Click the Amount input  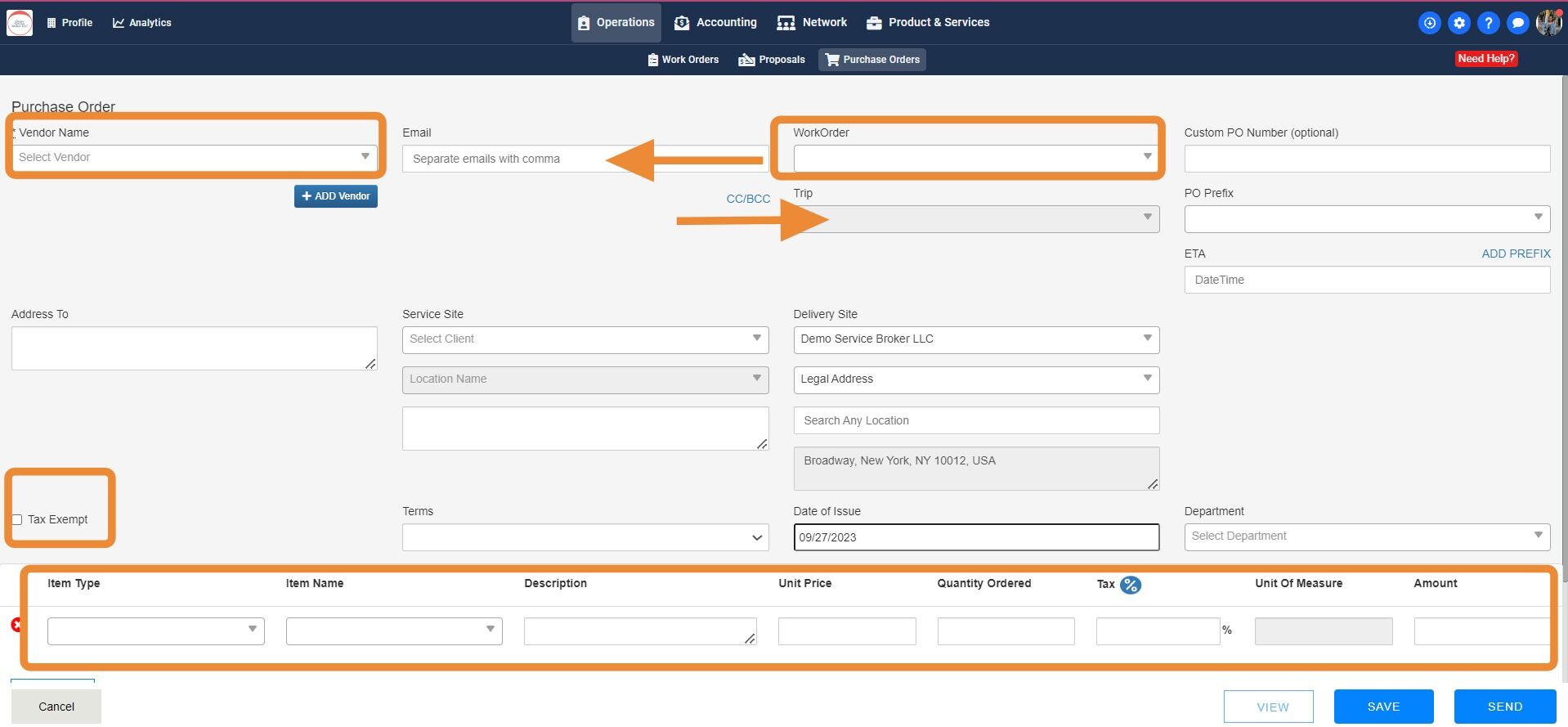coord(1481,631)
